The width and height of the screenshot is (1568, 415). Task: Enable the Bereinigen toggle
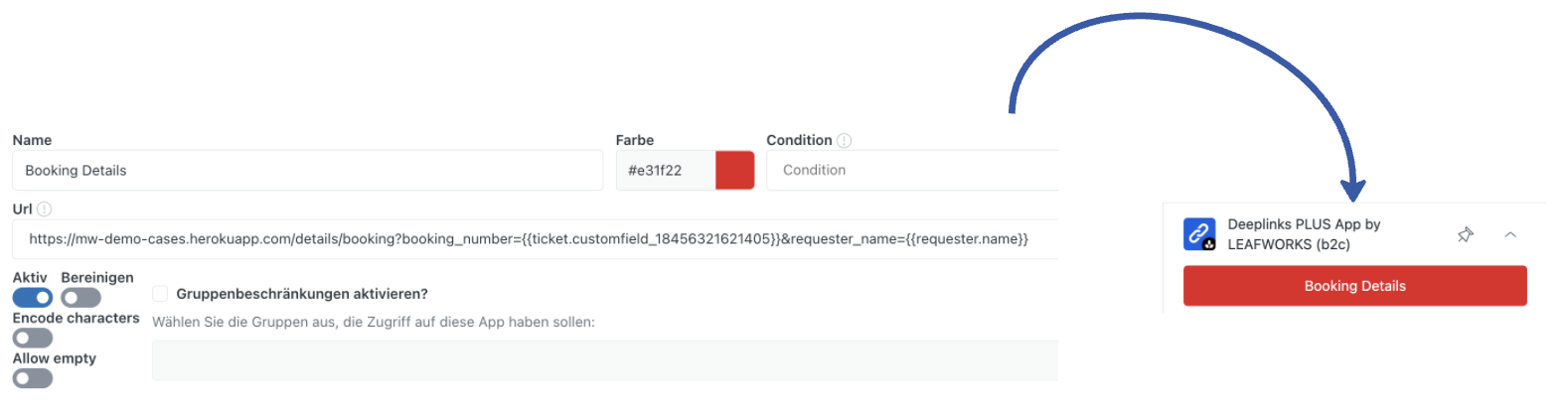[80, 298]
